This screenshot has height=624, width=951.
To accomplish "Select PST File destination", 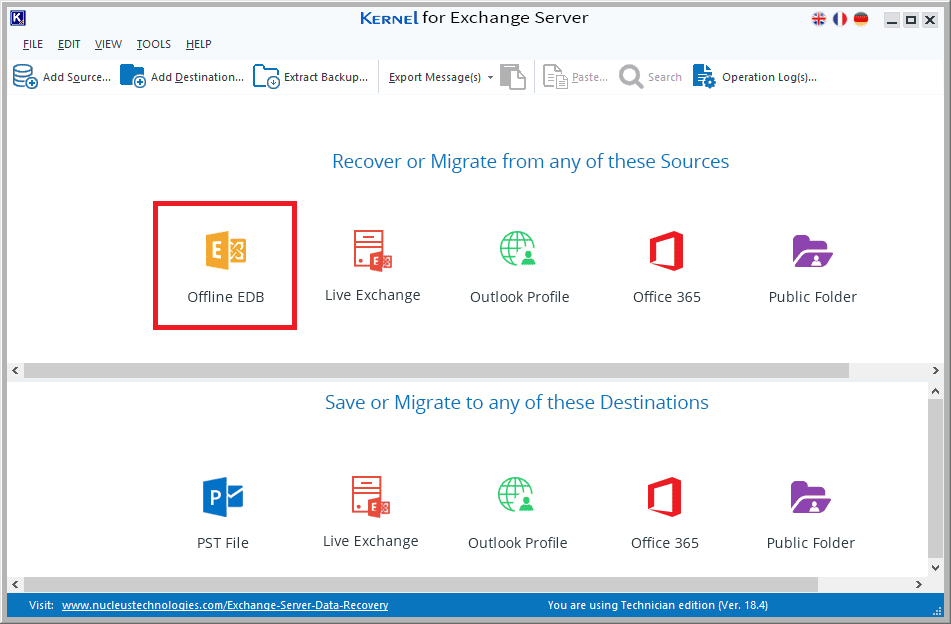I will (223, 513).
